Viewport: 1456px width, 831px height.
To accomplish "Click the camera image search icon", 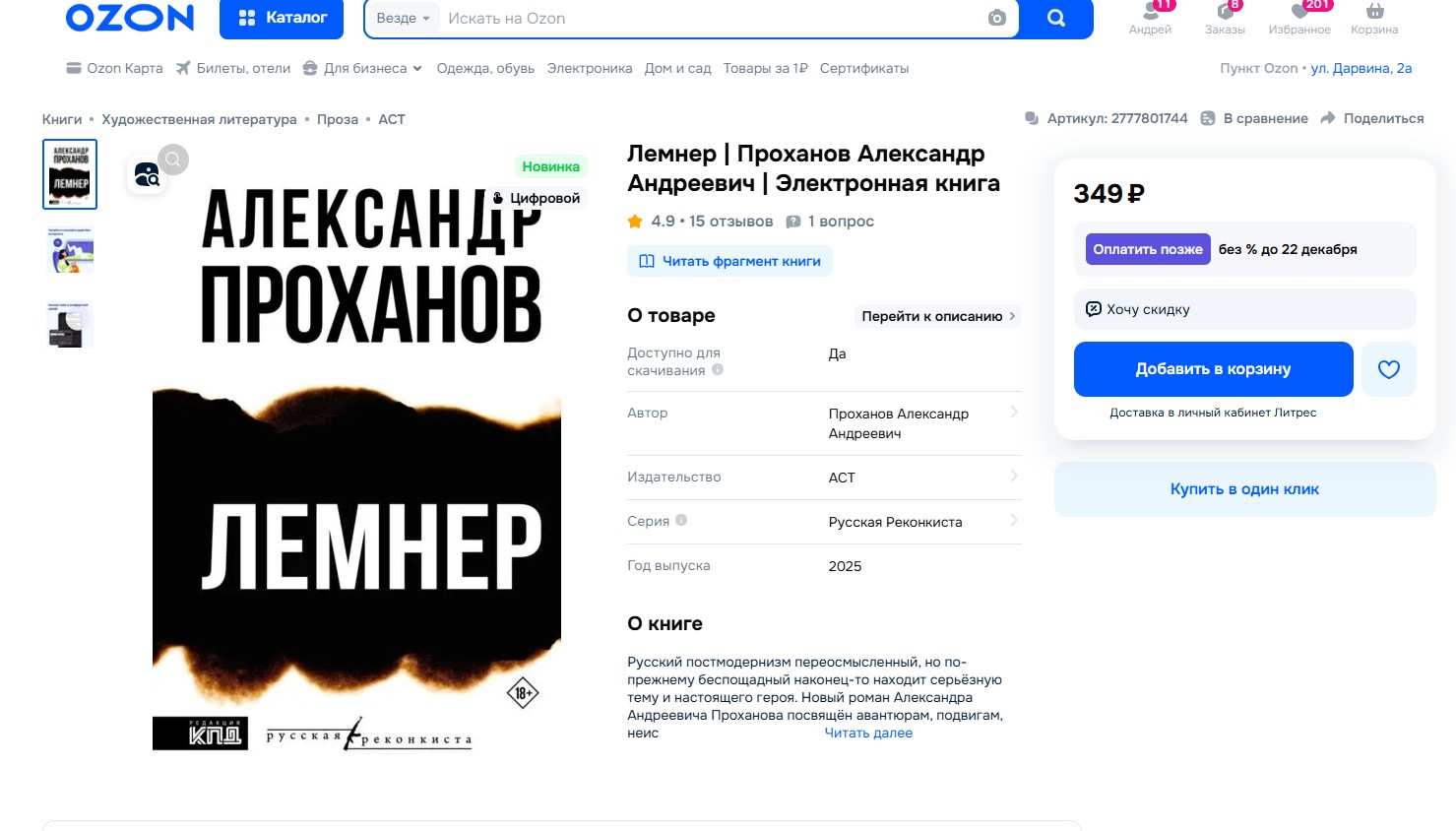I will coord(996,18).
